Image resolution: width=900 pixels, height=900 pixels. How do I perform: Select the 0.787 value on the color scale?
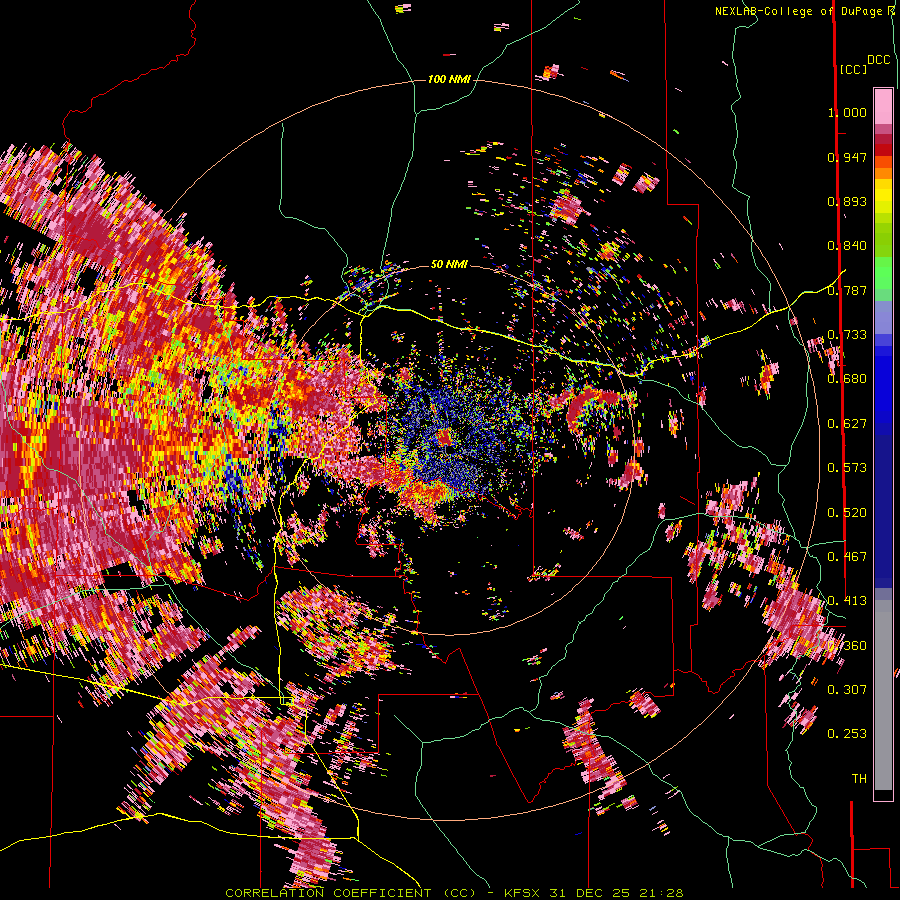(x=847, y=290)
